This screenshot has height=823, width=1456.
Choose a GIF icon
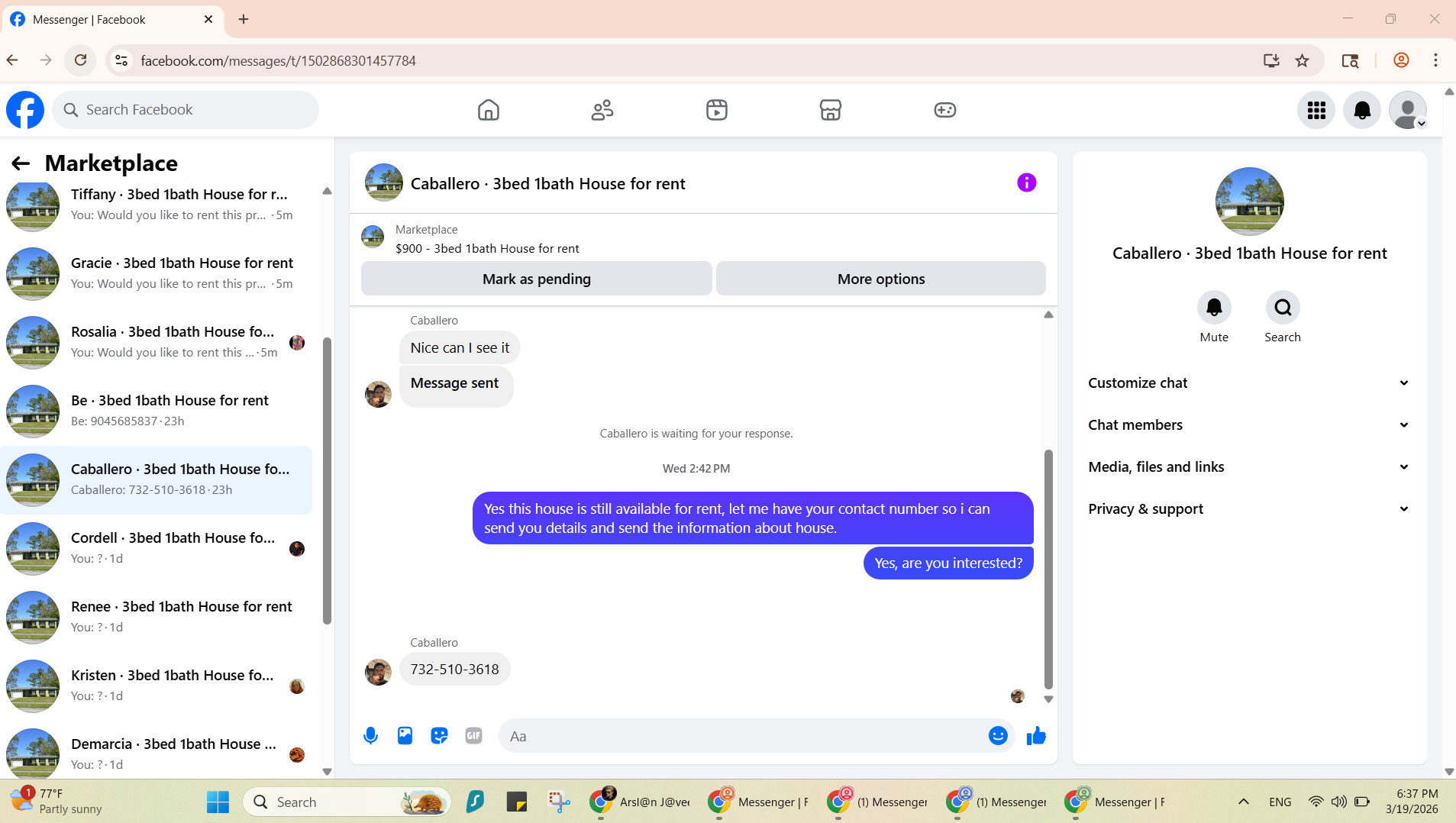[474, 736]
